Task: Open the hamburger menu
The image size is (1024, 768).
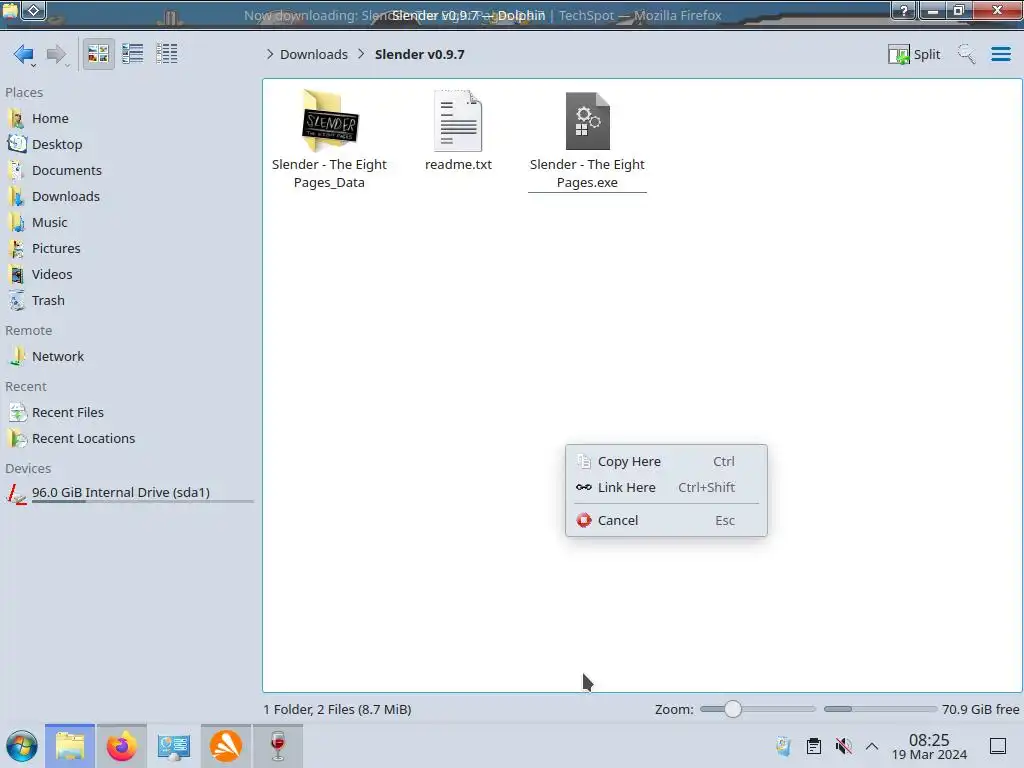Action: [1000, 54]
